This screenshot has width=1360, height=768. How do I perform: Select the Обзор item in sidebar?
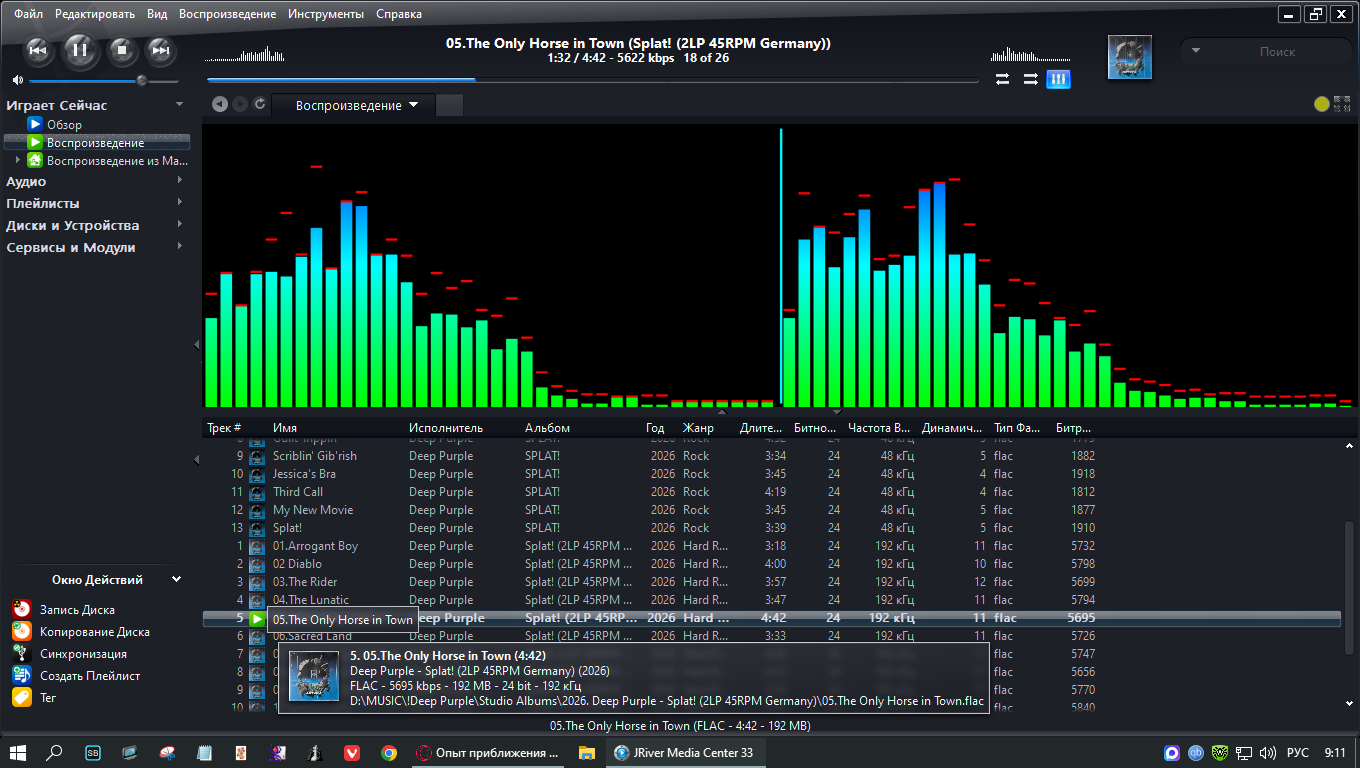64,125
